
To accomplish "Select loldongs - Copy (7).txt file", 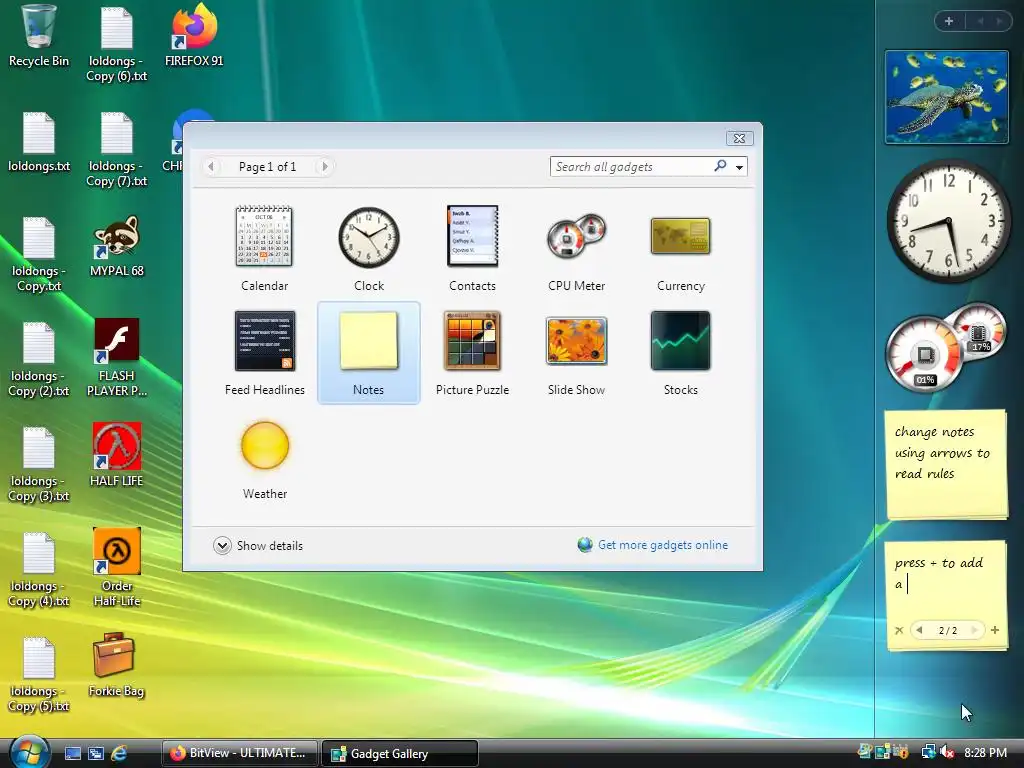I will (x=116, y=149).
